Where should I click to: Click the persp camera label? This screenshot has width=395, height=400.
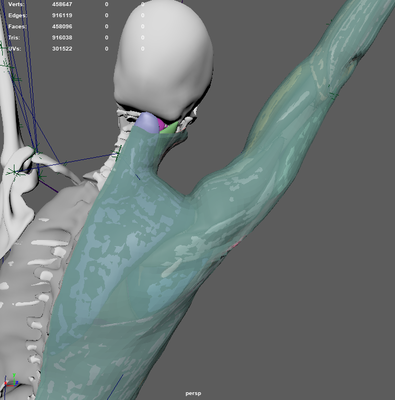tap(193, 394)
